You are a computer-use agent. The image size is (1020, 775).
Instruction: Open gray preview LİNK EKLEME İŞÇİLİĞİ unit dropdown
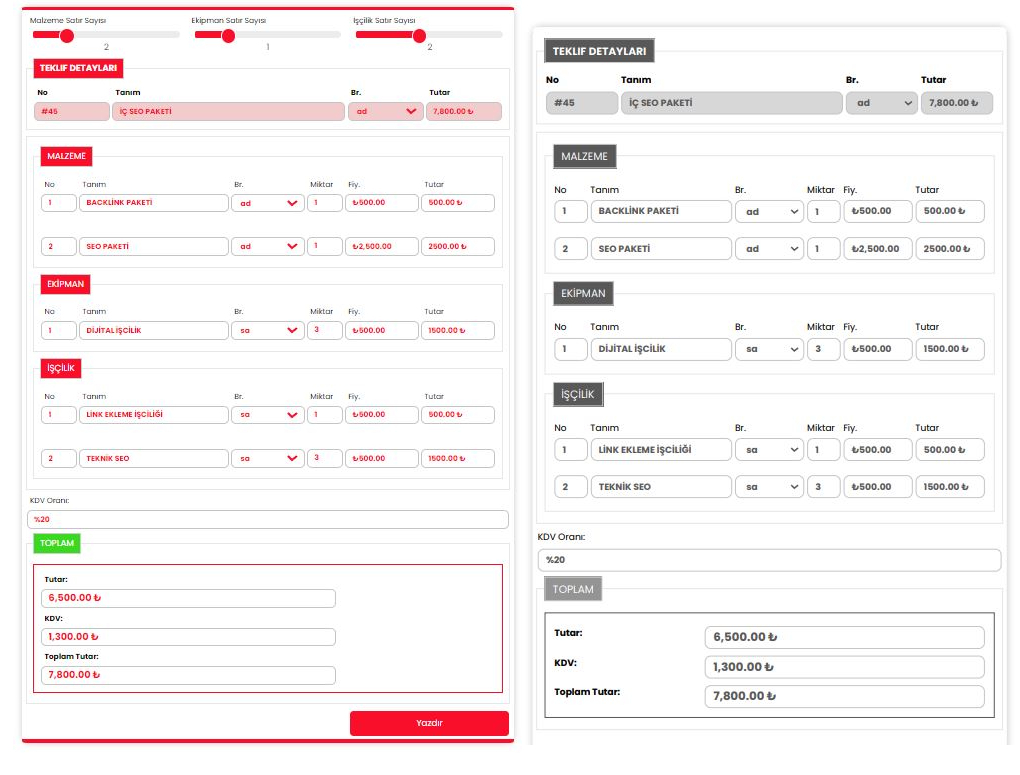point(770,450)
